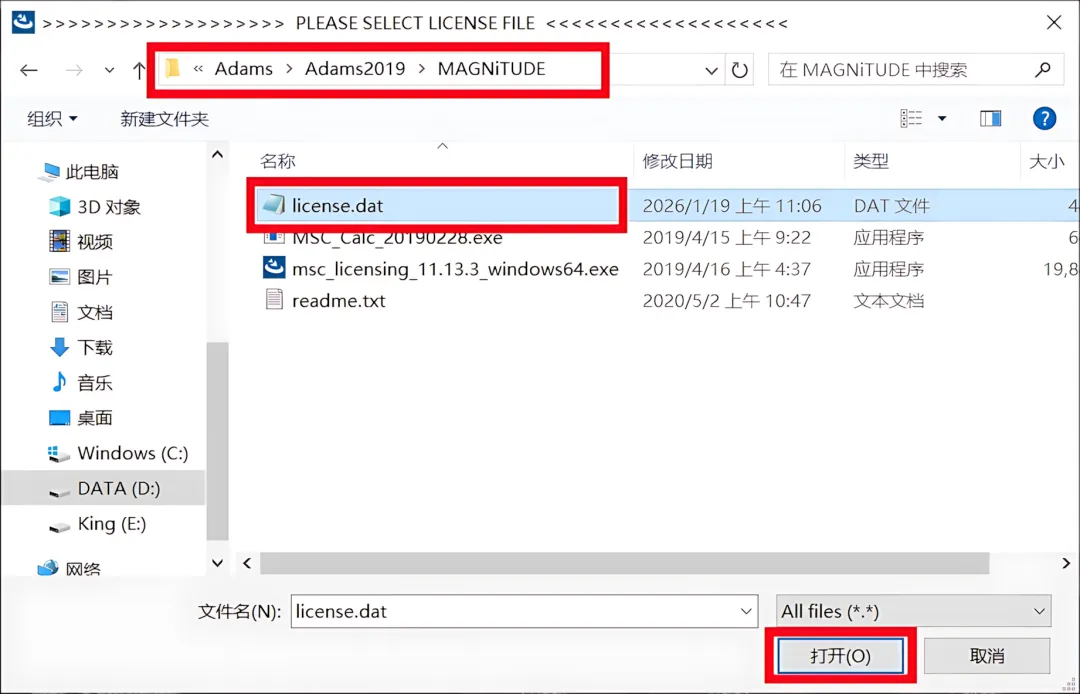
Task: Select Windows (C:) drive
Action: pyautogui.click(x=118, y=453)
